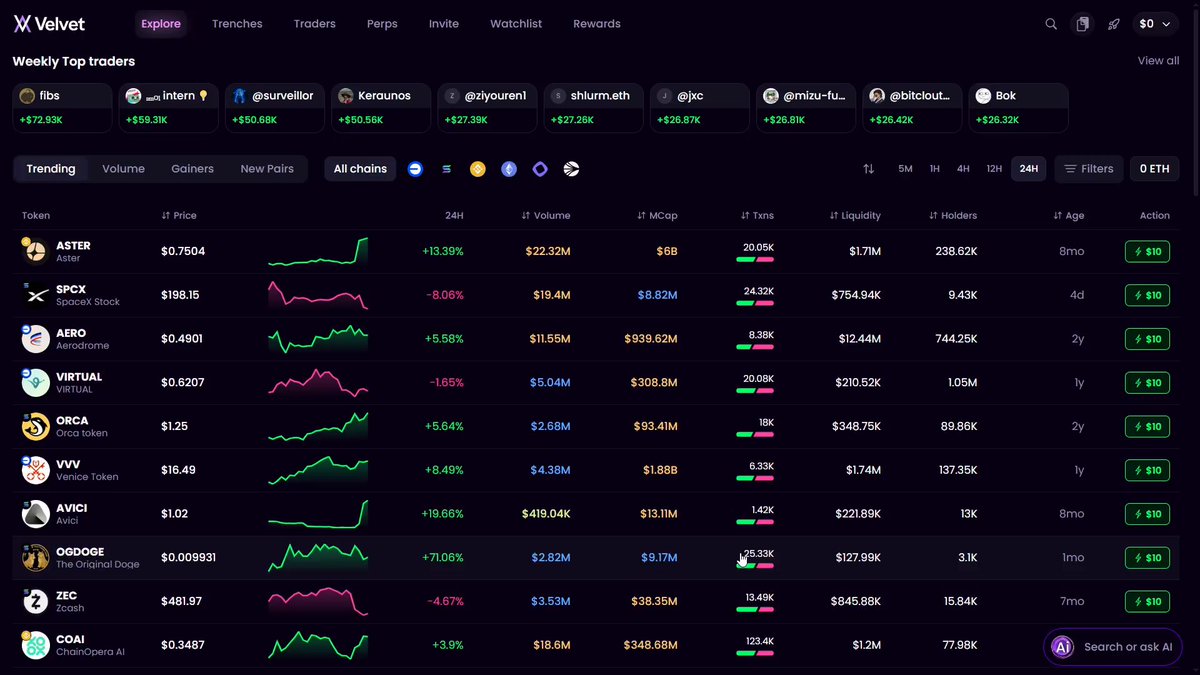Click the VVV Venice Token logo

coord(36,470)
